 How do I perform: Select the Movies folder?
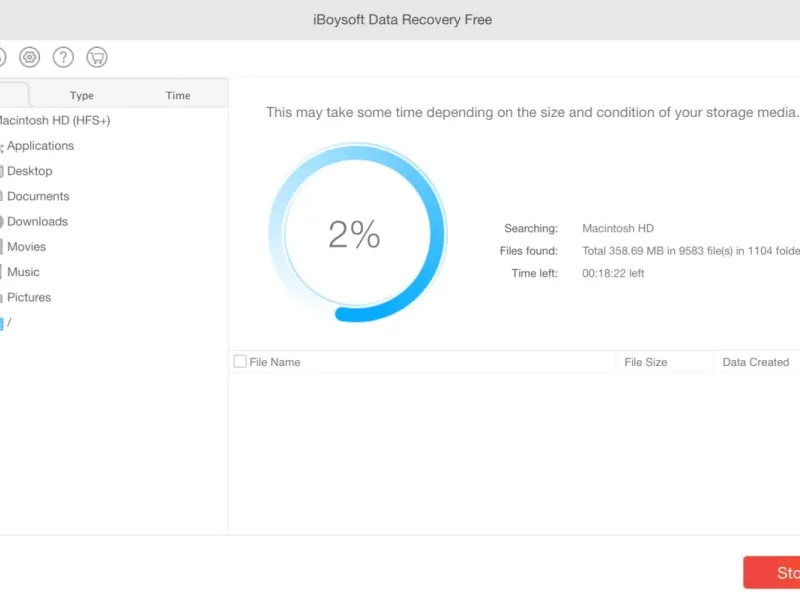[26, 247]
